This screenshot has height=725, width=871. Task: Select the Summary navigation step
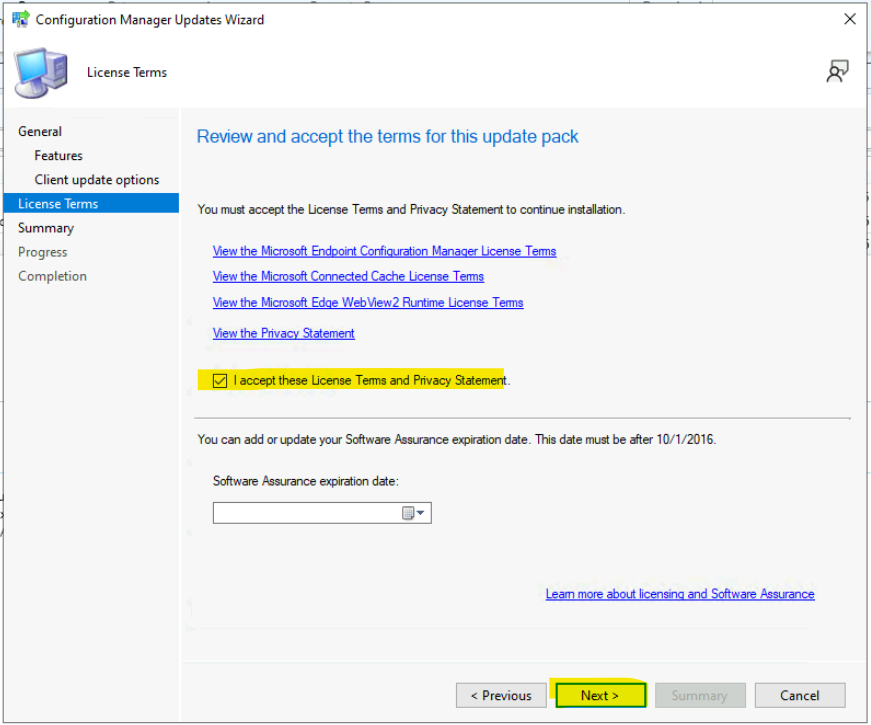(46, 228)
